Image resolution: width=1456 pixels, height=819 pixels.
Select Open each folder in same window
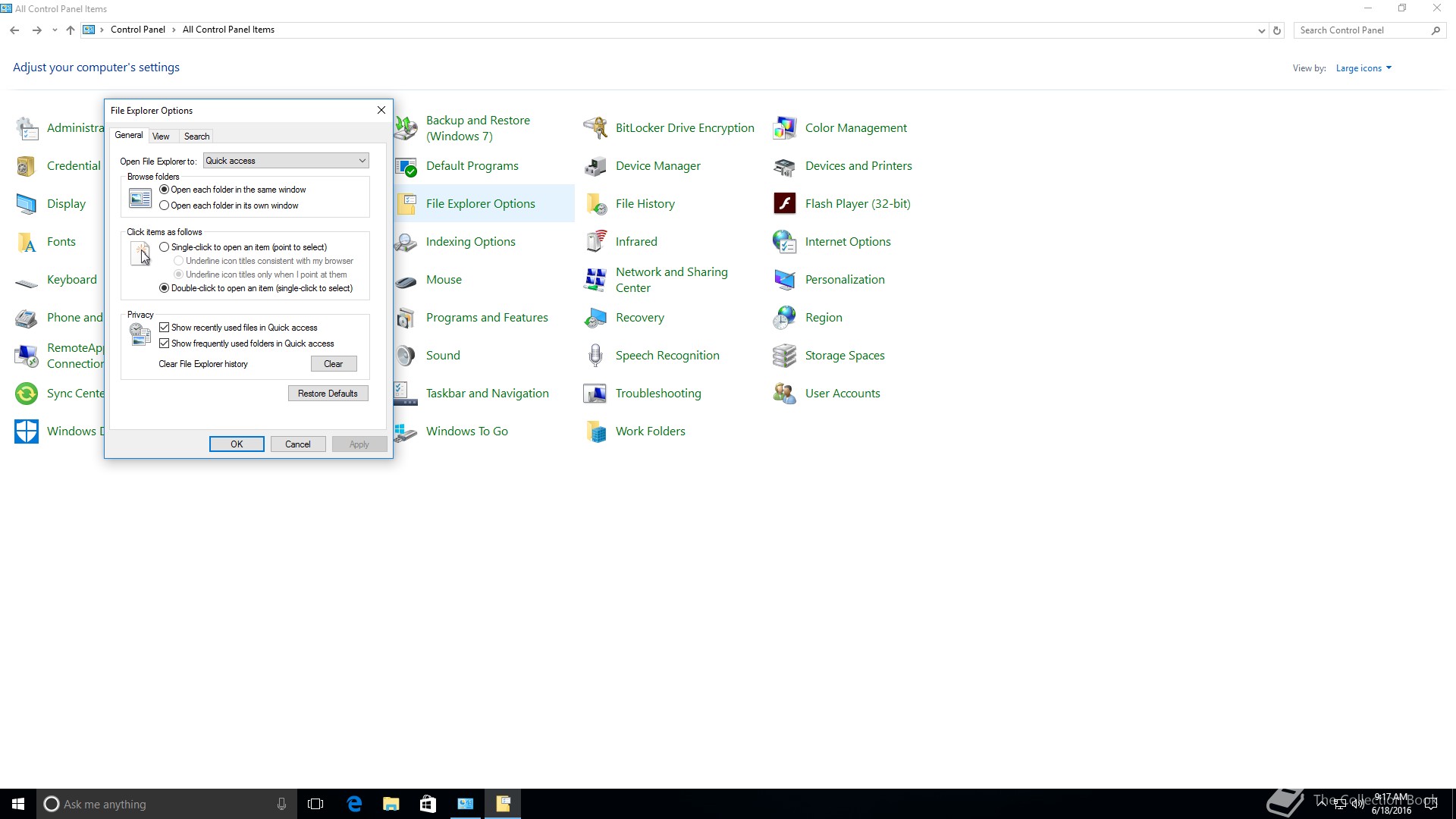(x=164, y=190)
